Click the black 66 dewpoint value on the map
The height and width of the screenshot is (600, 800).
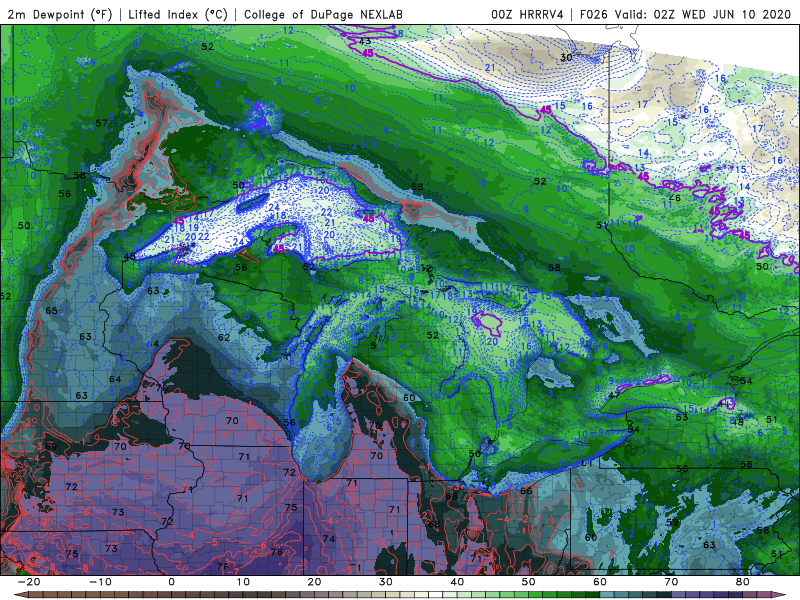pyautogui.click(x=526, y=491)
